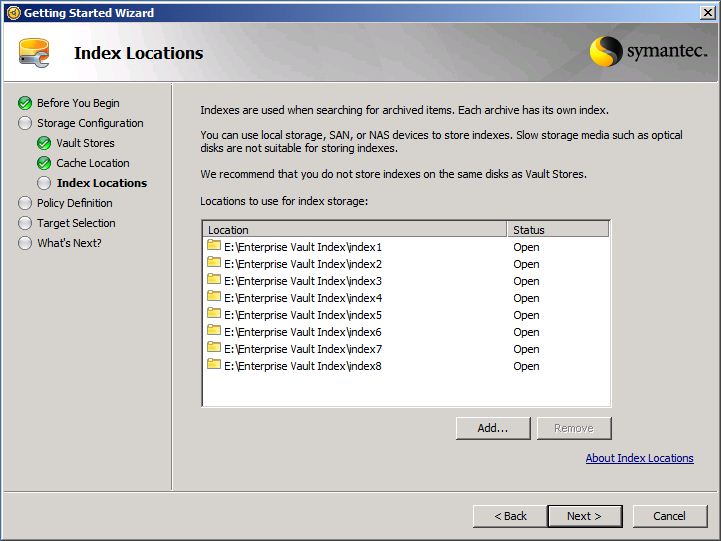Click the Open status of index1
Screen dimensions: 721x541
[526, 247]
